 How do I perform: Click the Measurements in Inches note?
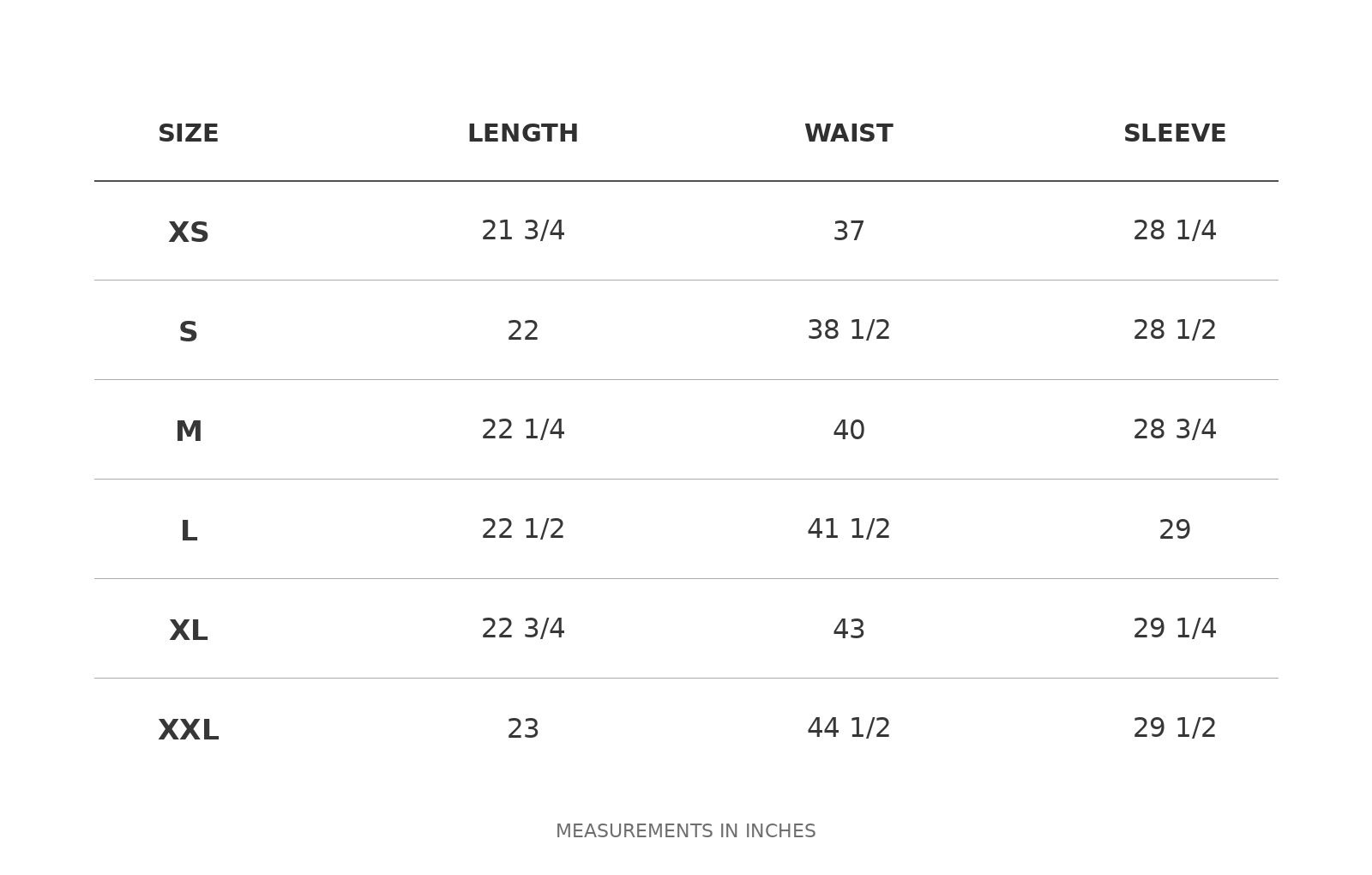click(x=686, y=831)
